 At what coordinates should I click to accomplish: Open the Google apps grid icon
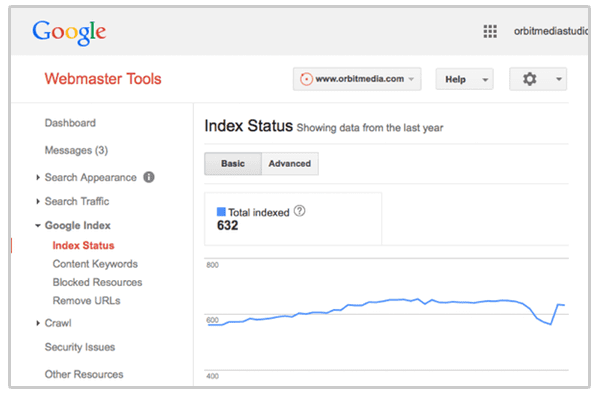coord(490,31)
